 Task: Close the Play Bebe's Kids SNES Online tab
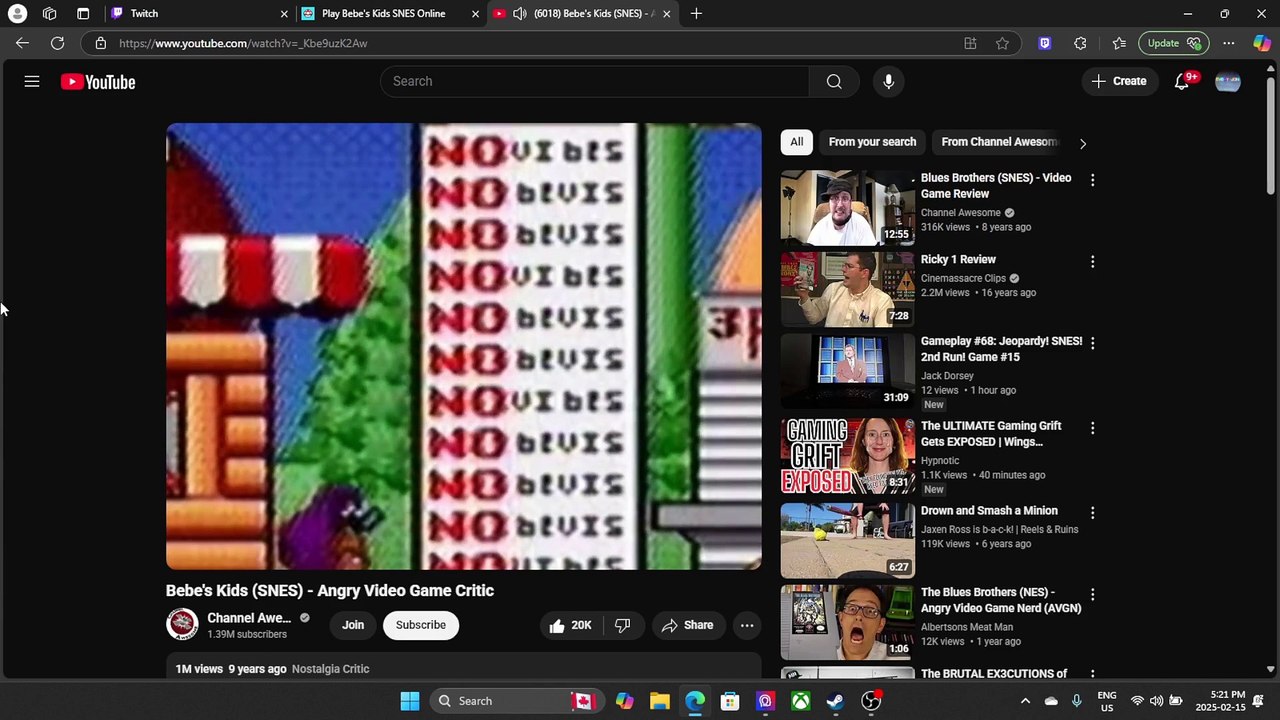475,14
